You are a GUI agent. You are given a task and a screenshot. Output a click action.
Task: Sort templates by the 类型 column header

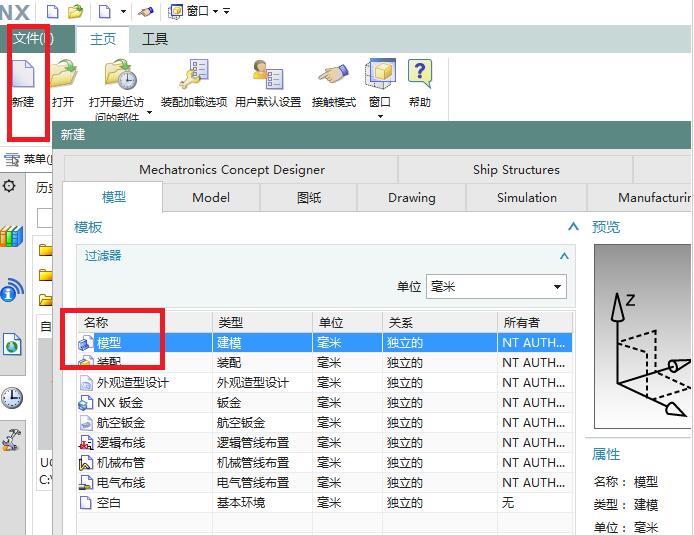click(x=261, y=322)
